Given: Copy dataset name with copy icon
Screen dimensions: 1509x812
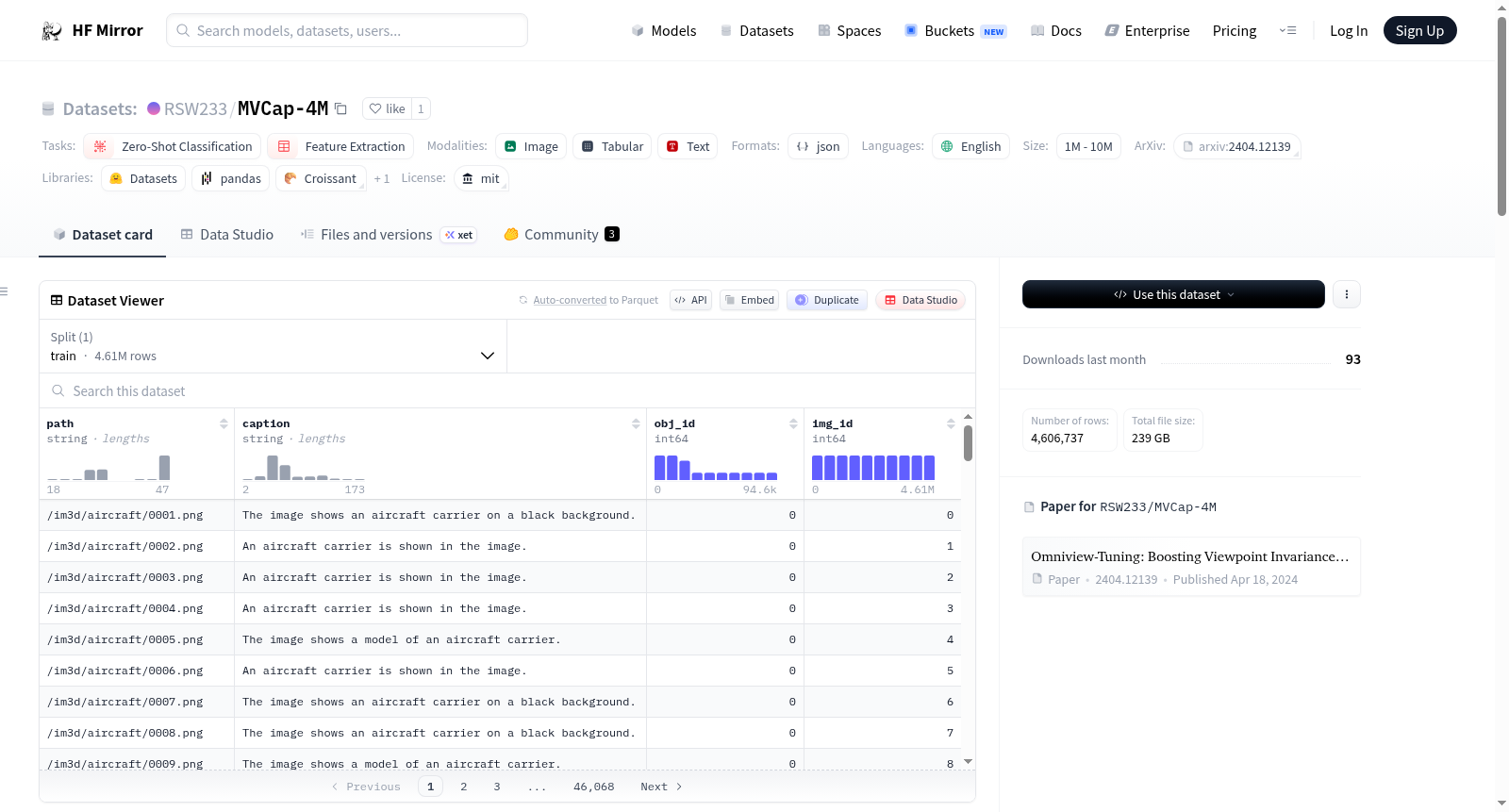Looking at the screenshot, I should [x=341, y=109].
